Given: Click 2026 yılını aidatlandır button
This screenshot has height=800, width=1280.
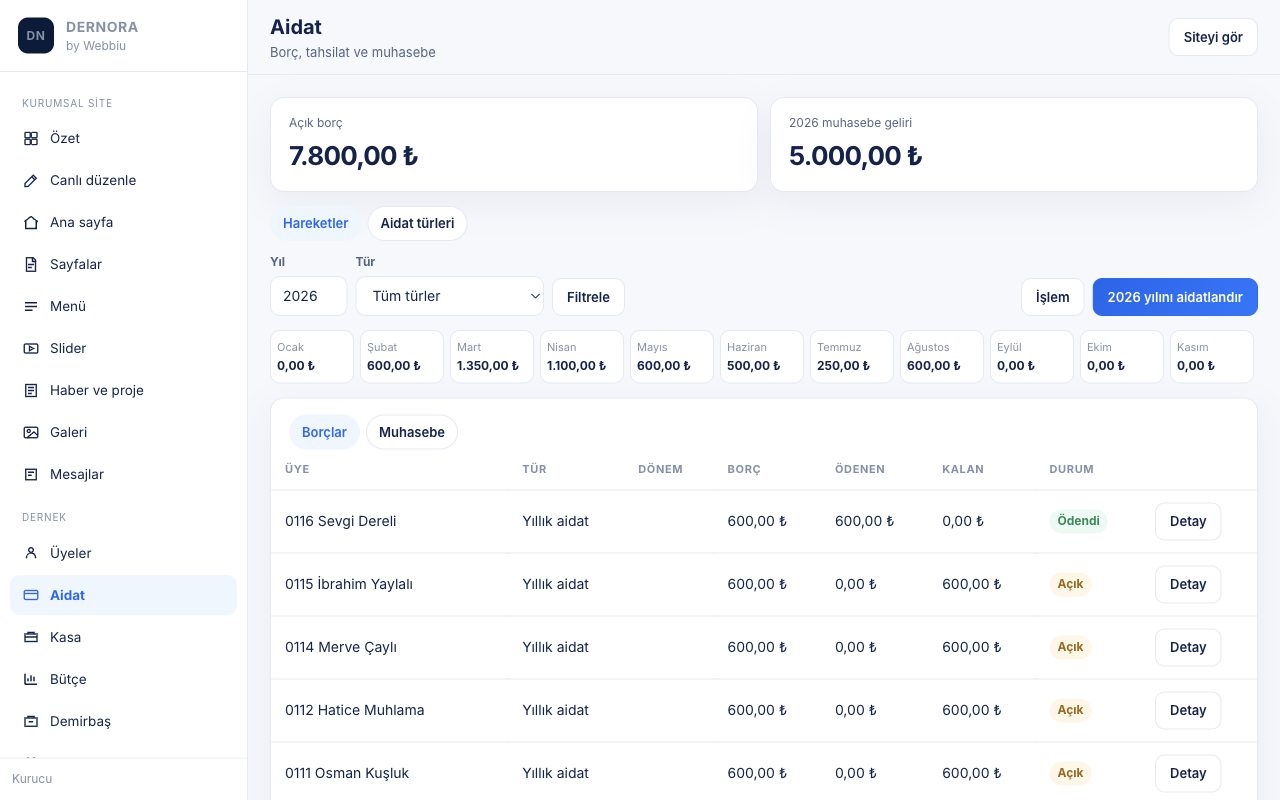Looking at the screenshot, I should coord(1175,297).
